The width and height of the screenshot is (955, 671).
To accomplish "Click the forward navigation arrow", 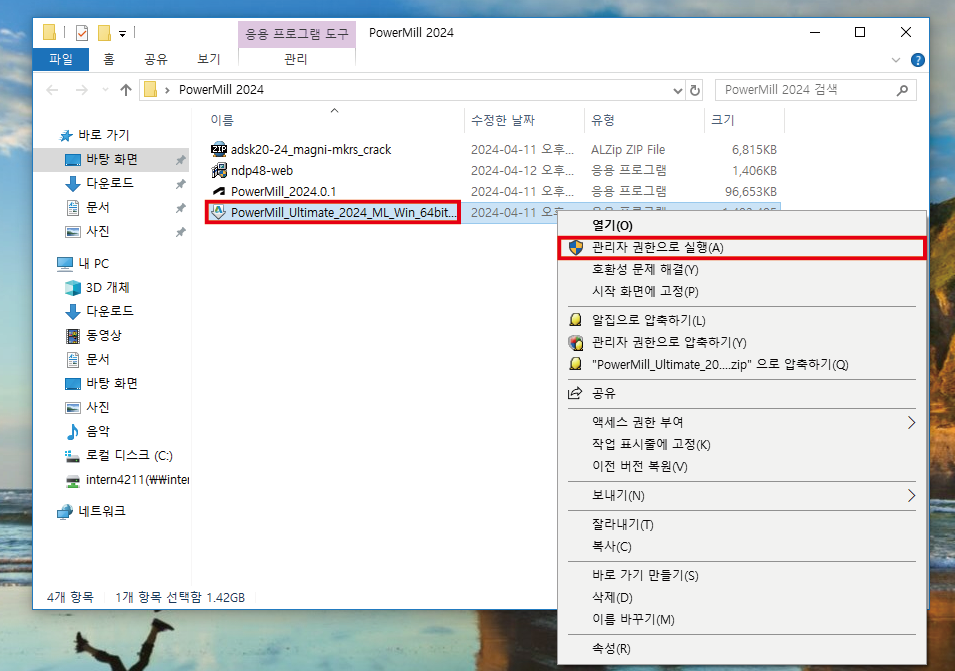I will click(82, 90).
